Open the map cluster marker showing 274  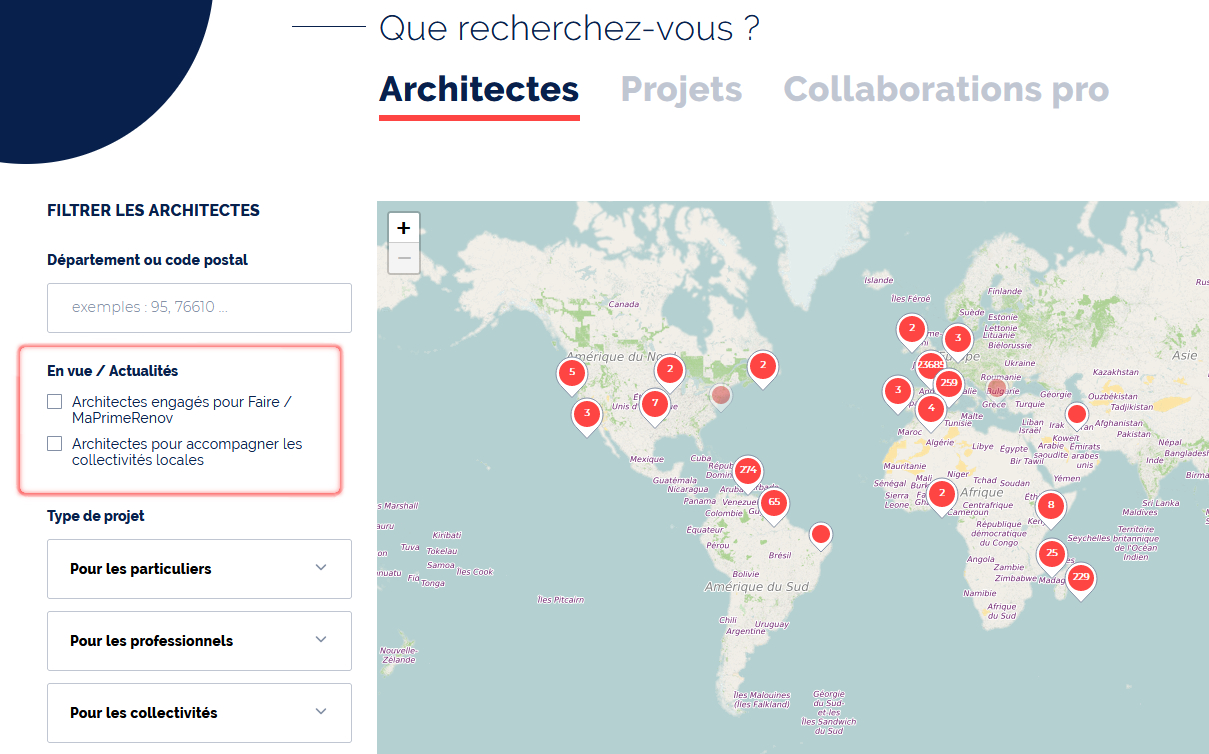(x=748, y=470)
